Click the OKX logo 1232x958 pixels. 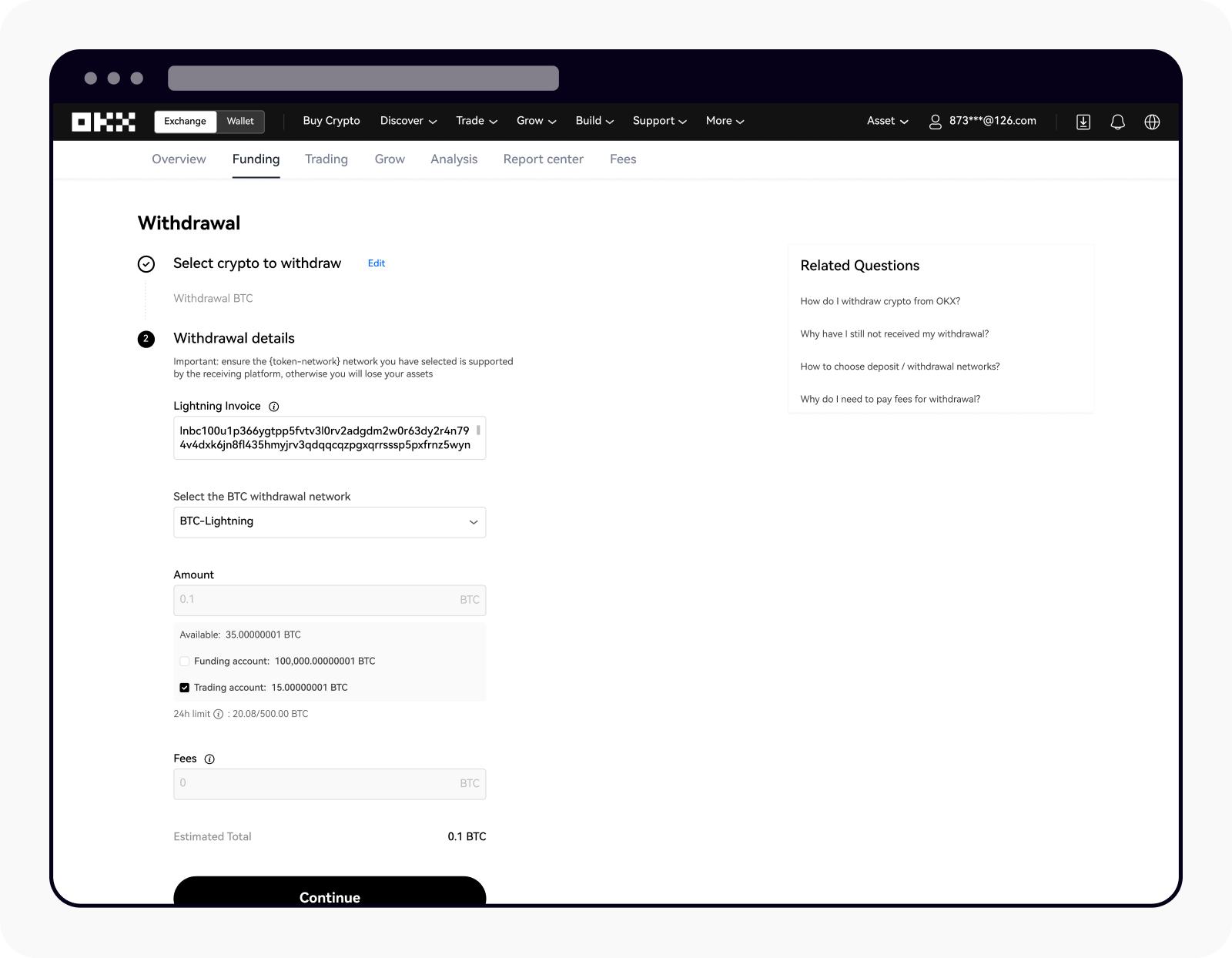(104, 122)
